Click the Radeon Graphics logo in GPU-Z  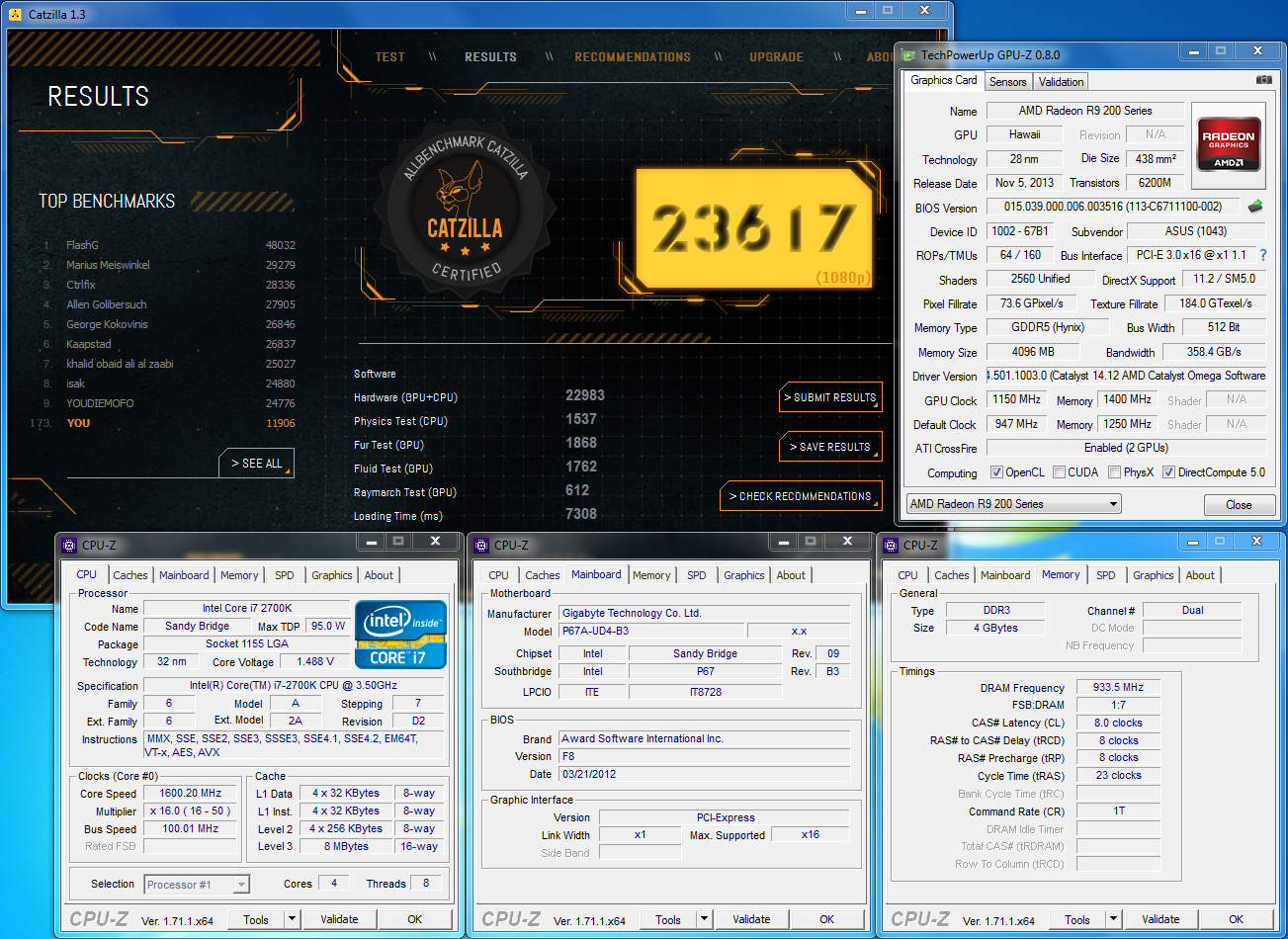[x=1228, y=146]
